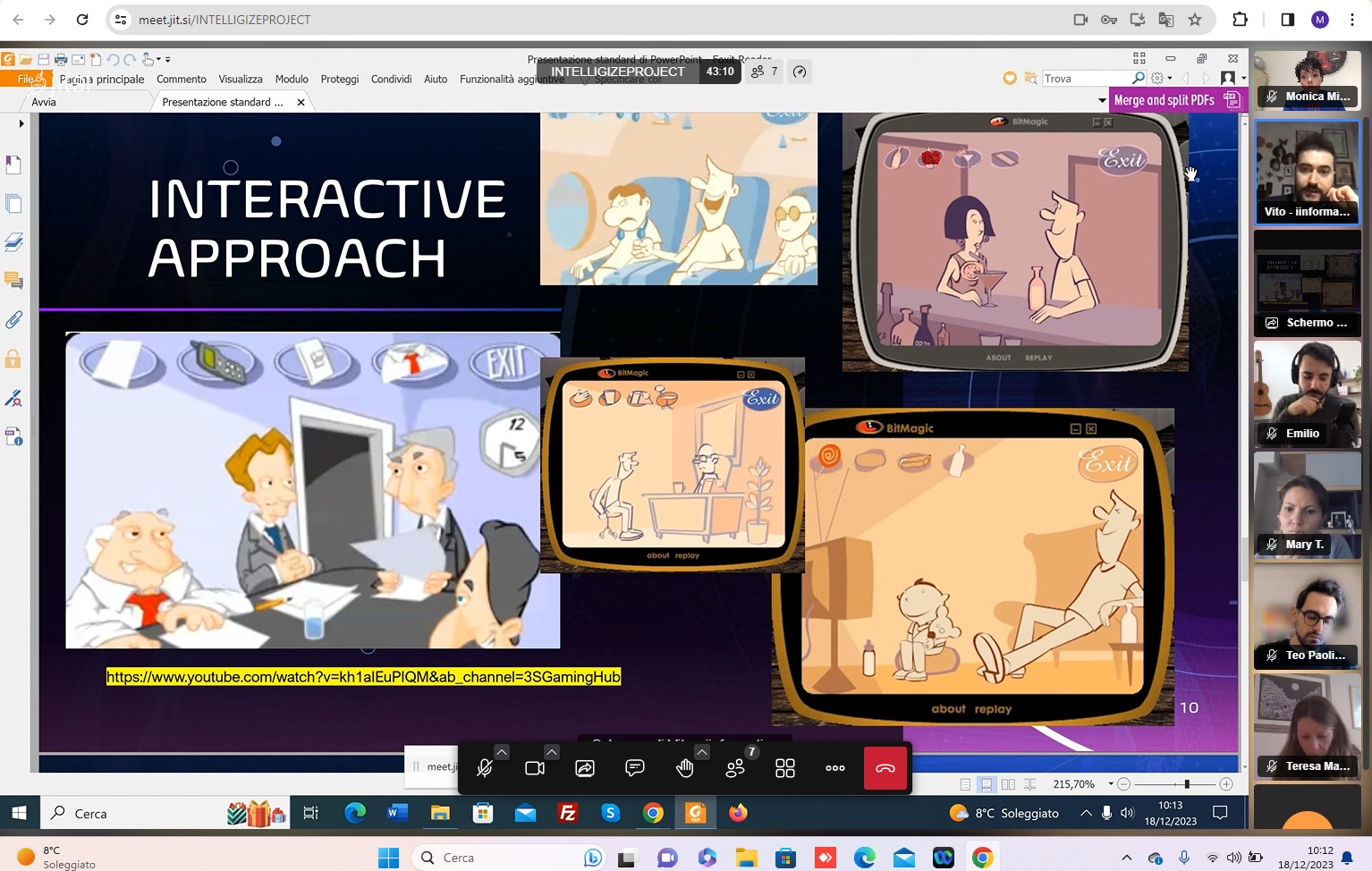1372x871 pixels.
Task: Click the Foxit search magnifier icon
Action: pyautogui.click(x=1138, y=79)
